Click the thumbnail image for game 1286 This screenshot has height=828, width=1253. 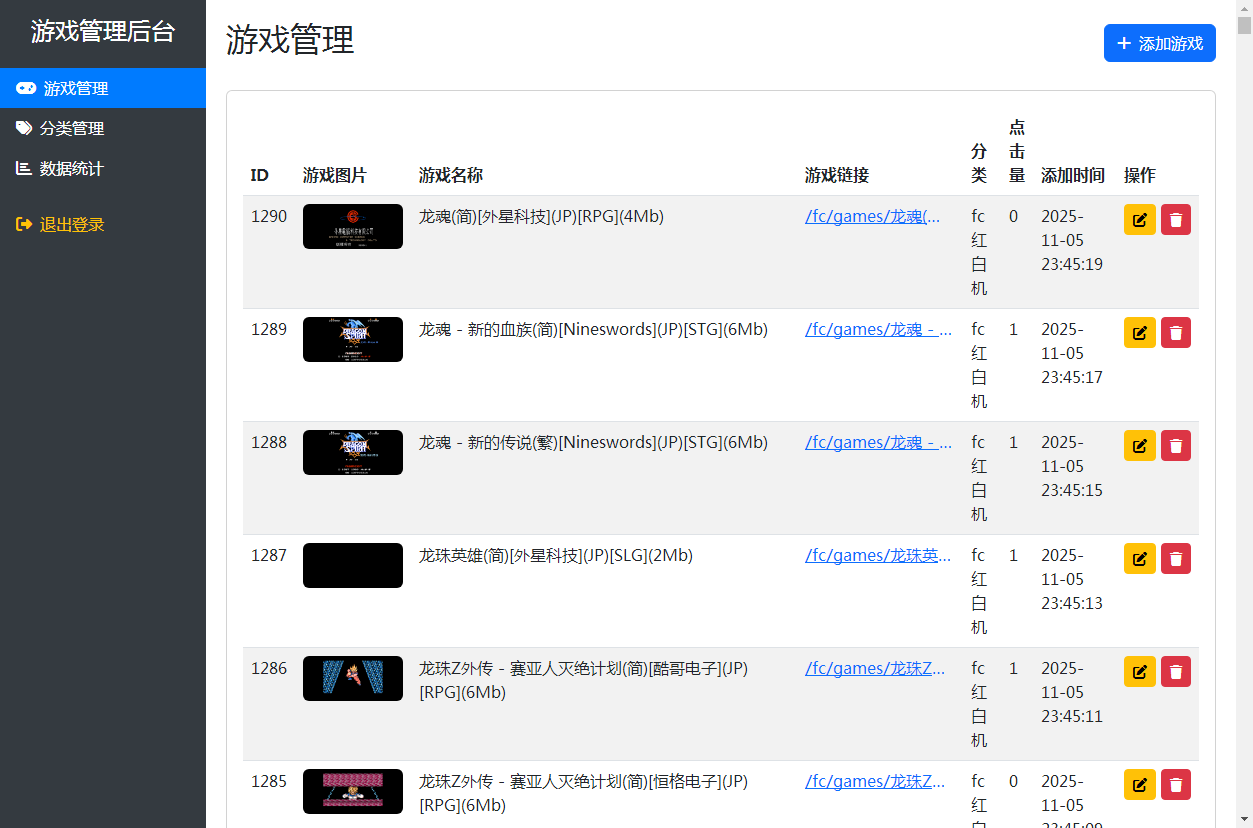[x=352, y=678]
